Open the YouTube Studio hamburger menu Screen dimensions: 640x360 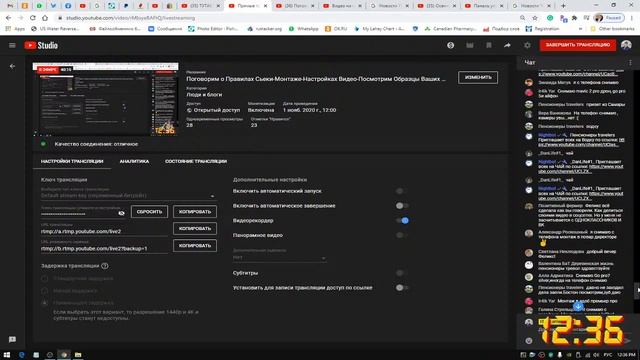12,45
